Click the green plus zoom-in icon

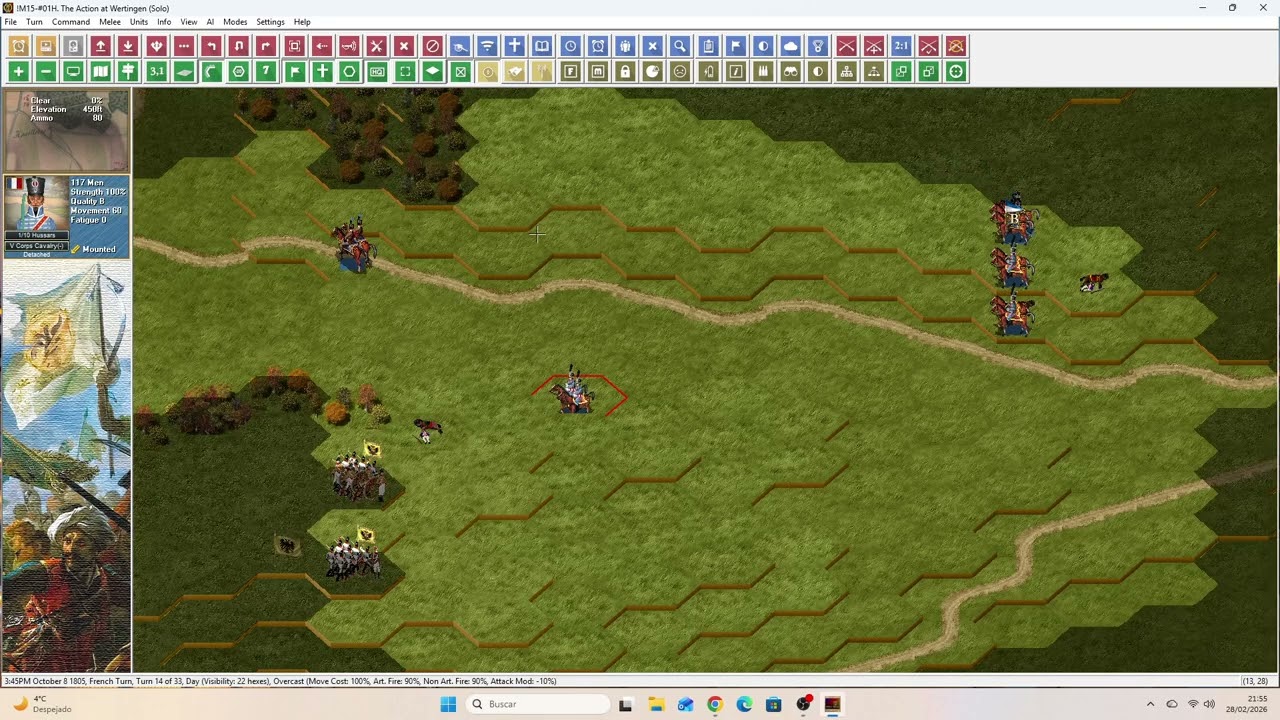tap(18, 72)
